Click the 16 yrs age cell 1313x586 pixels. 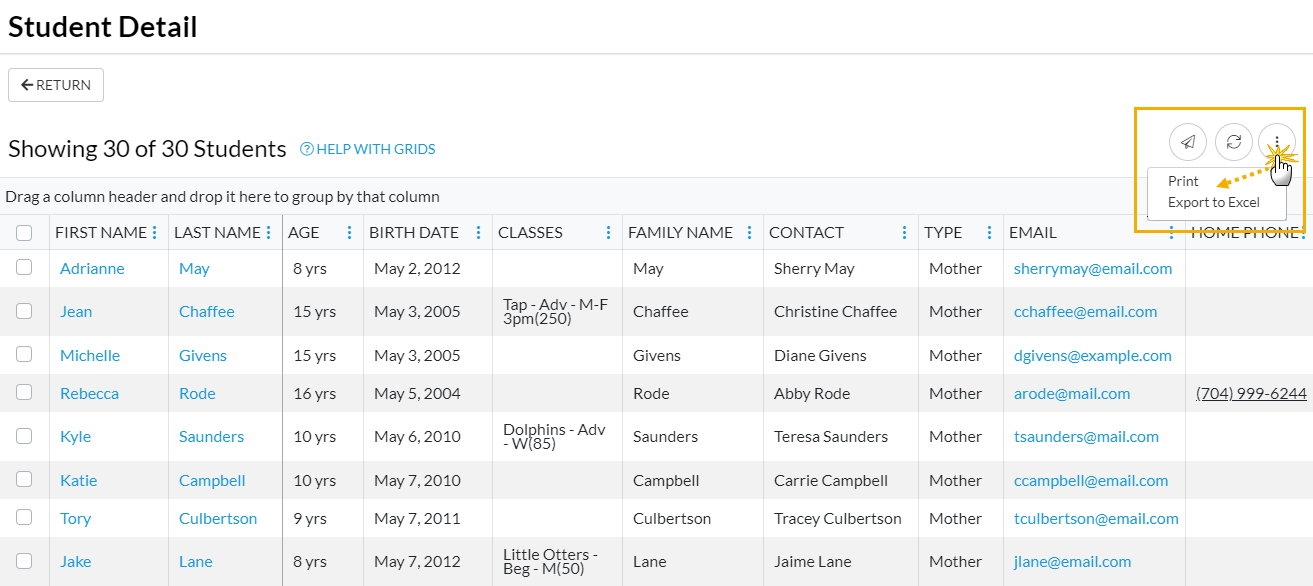[314, 393]
